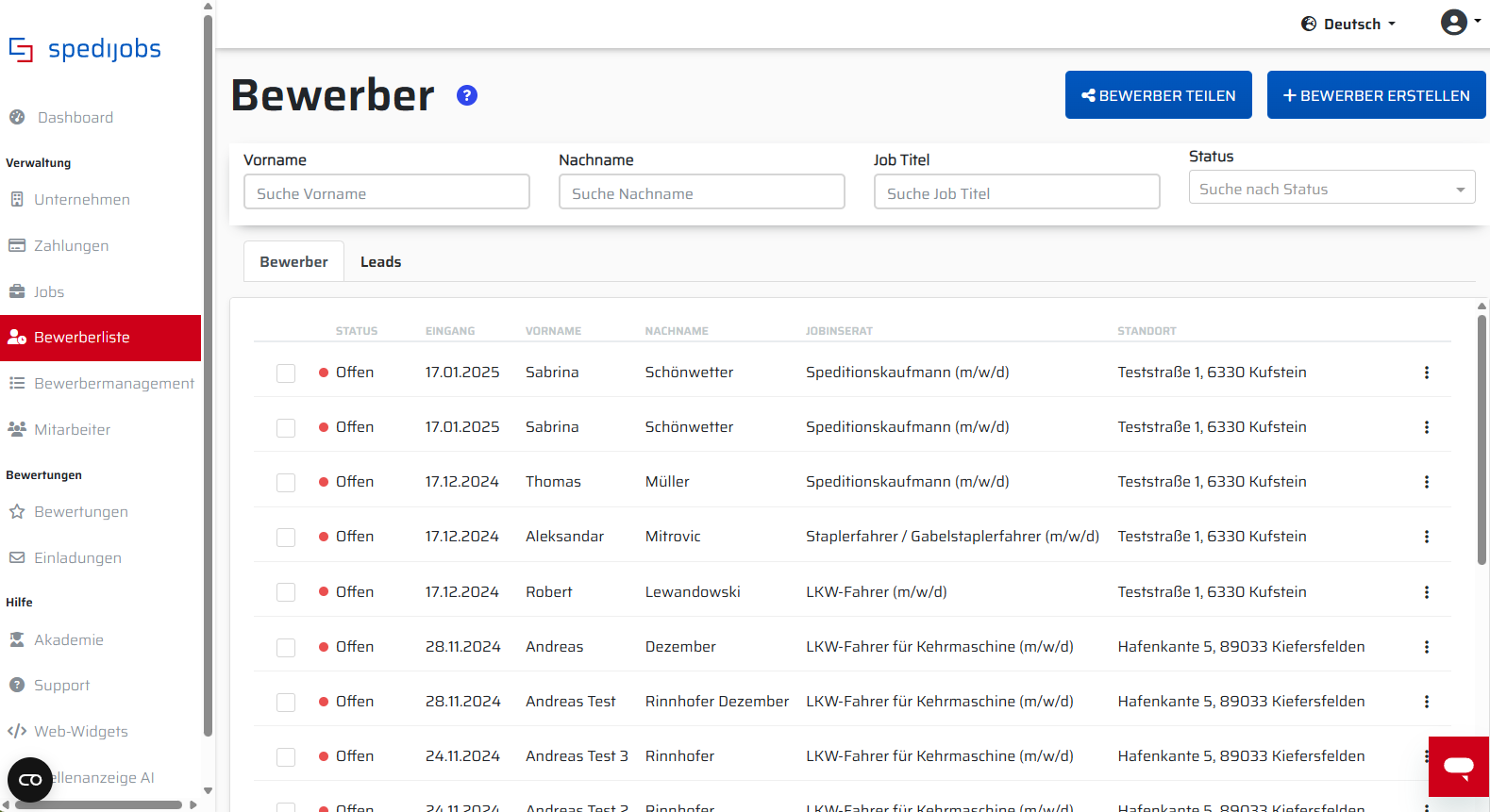Open the Deutsch language dropdown
The height and width of the screenshot is (812, 1490).
coord(1348,24)
